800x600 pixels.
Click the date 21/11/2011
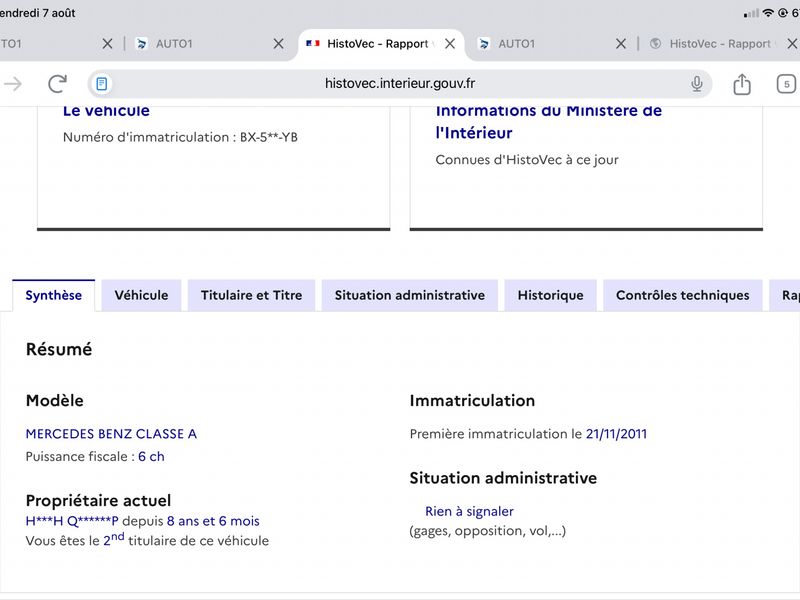pos(616,434)
